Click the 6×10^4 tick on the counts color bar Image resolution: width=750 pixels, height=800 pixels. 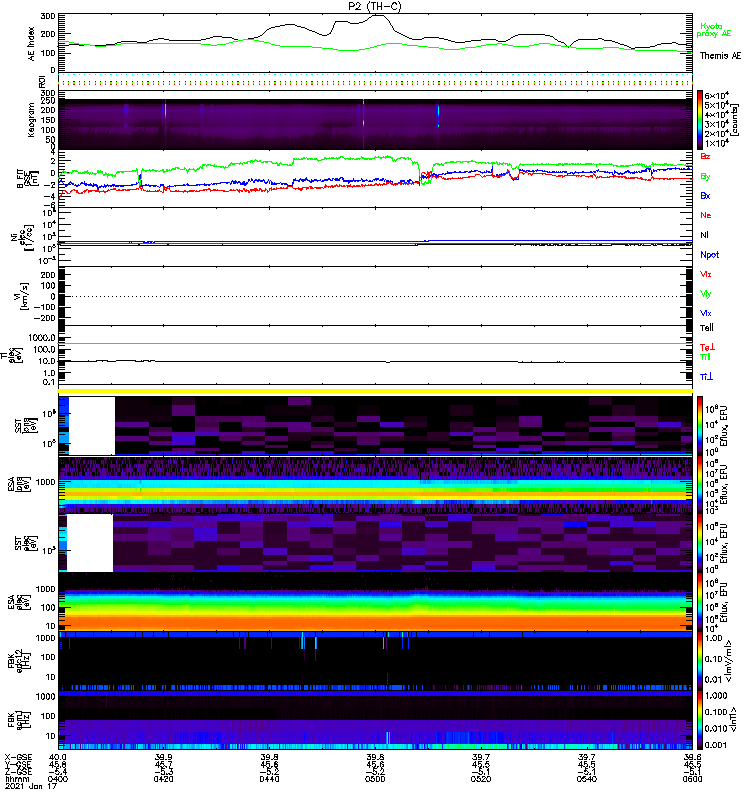tap(716, 95)
